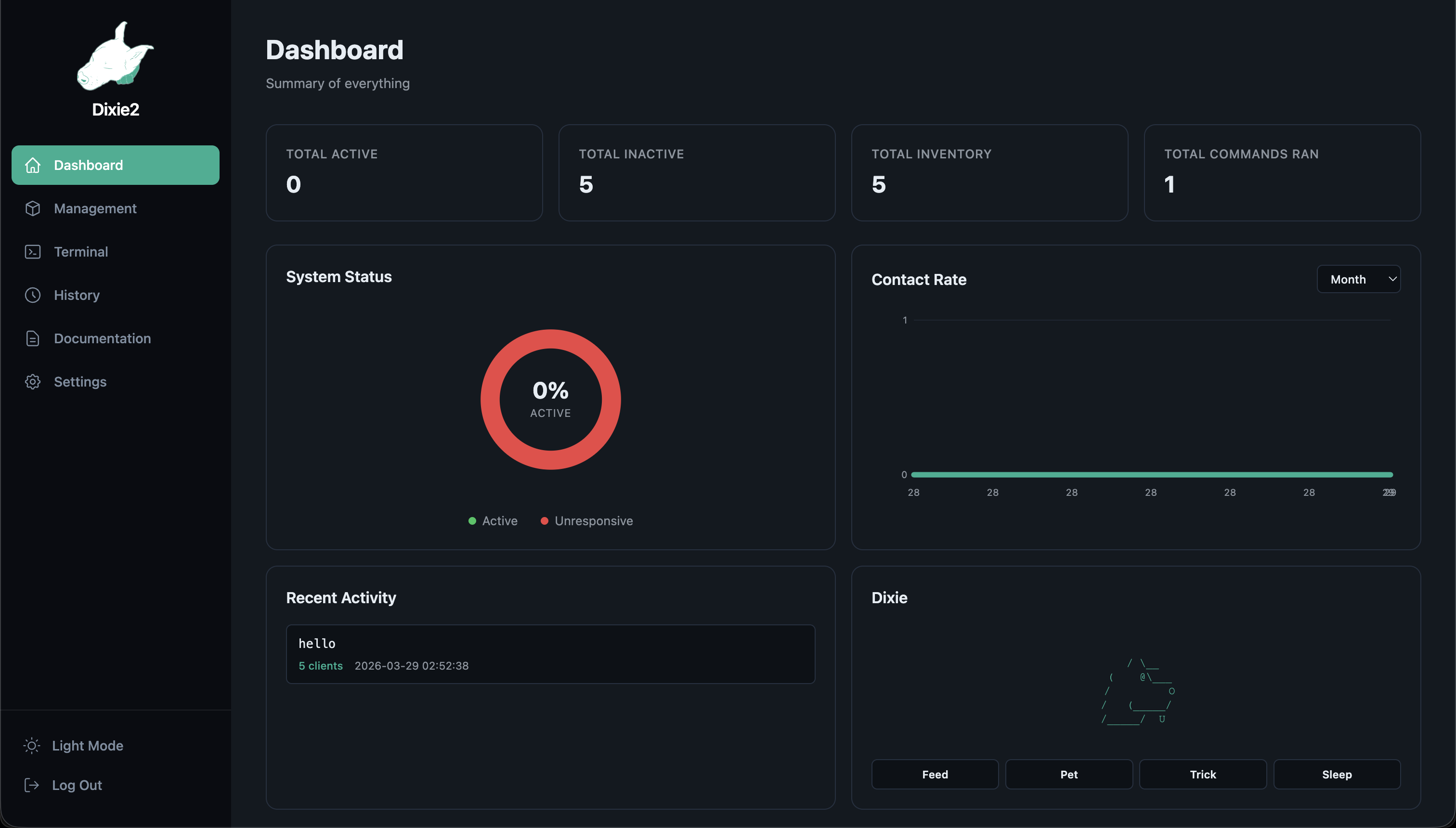Click the red donut status ring
The width and height of the screenshot is (1456, 828).
[x=550, y=339]
